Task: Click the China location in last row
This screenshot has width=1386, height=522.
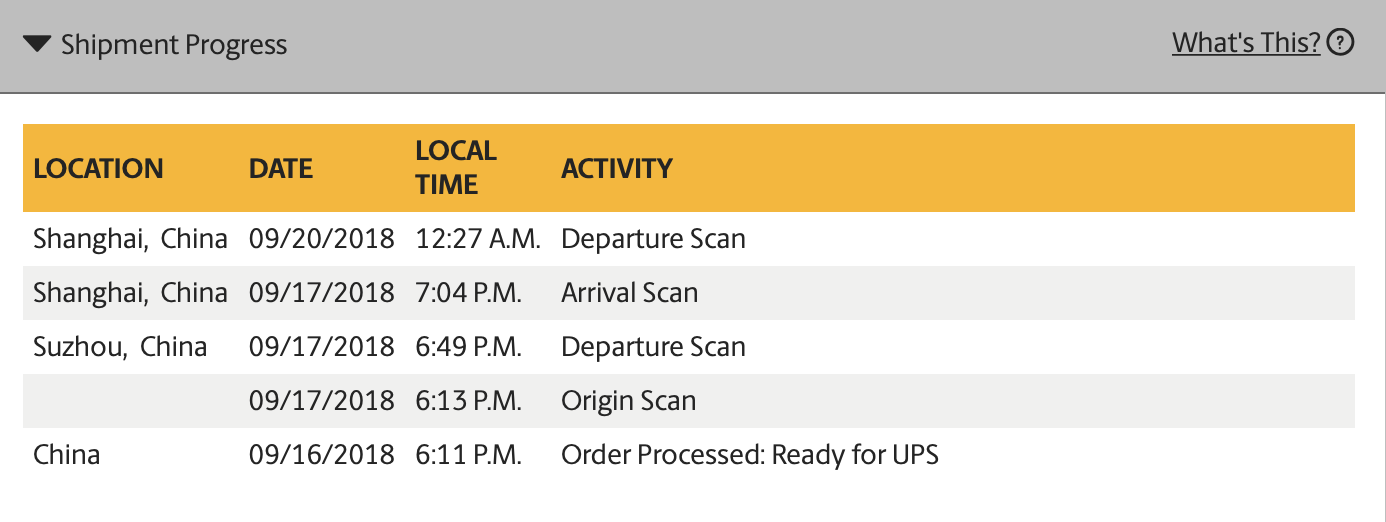Action: (67, 455)
